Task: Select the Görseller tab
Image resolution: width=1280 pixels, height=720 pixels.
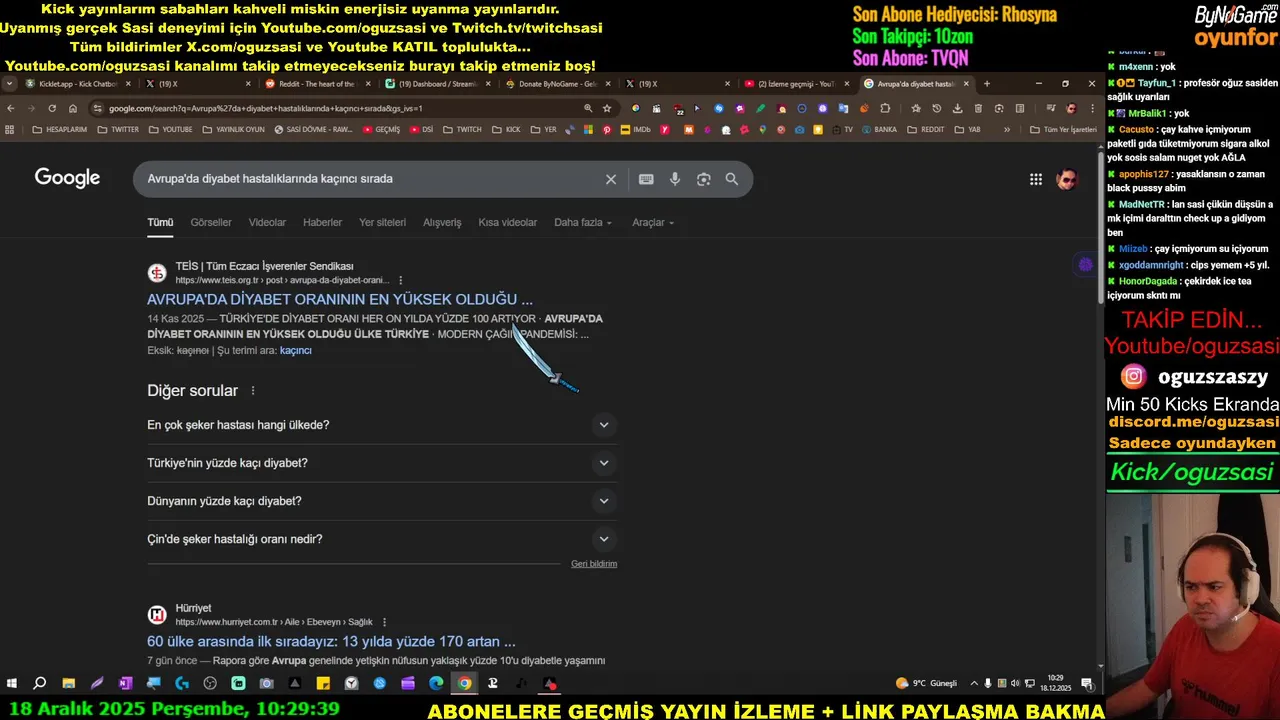Action: click(x=211, y=222)
